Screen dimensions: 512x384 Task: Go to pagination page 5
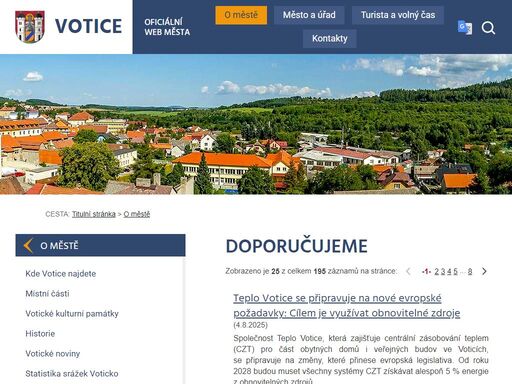pyautogui.click(x=455, y=271)
